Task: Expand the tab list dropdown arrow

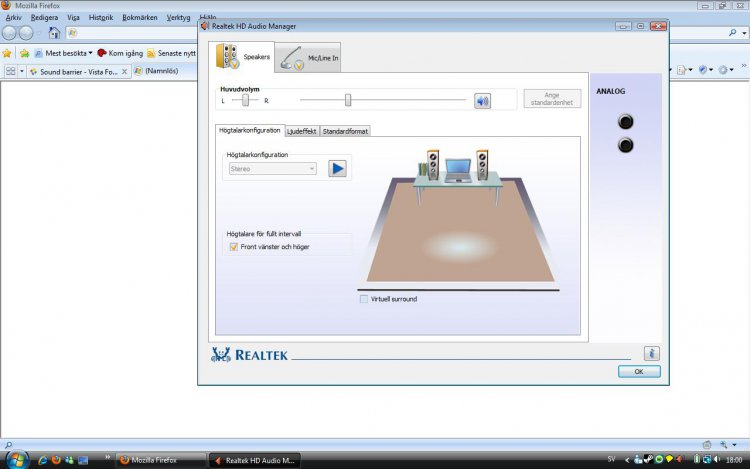Action: click(22, 71)
